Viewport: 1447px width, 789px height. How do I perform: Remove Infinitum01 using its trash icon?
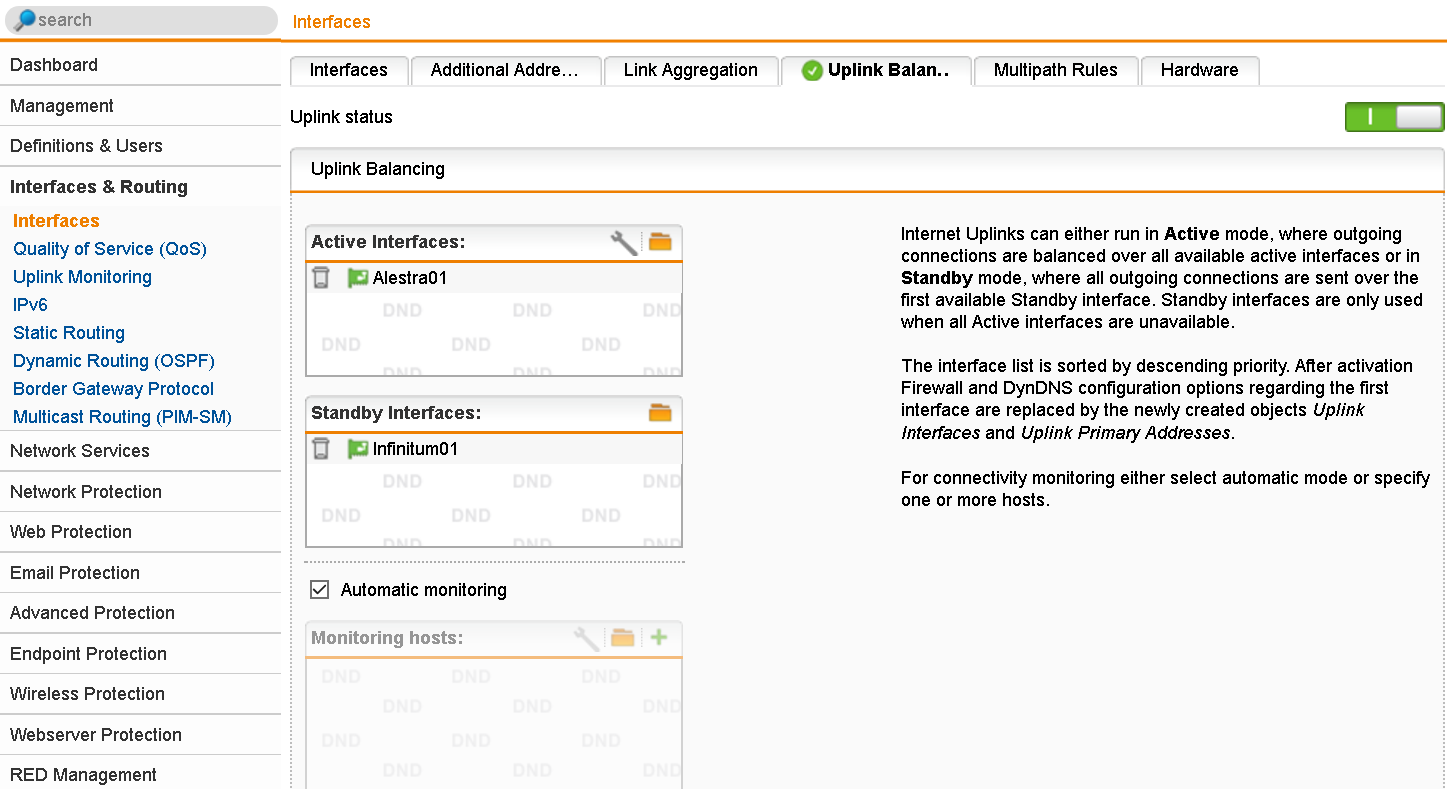click(321, 449)
